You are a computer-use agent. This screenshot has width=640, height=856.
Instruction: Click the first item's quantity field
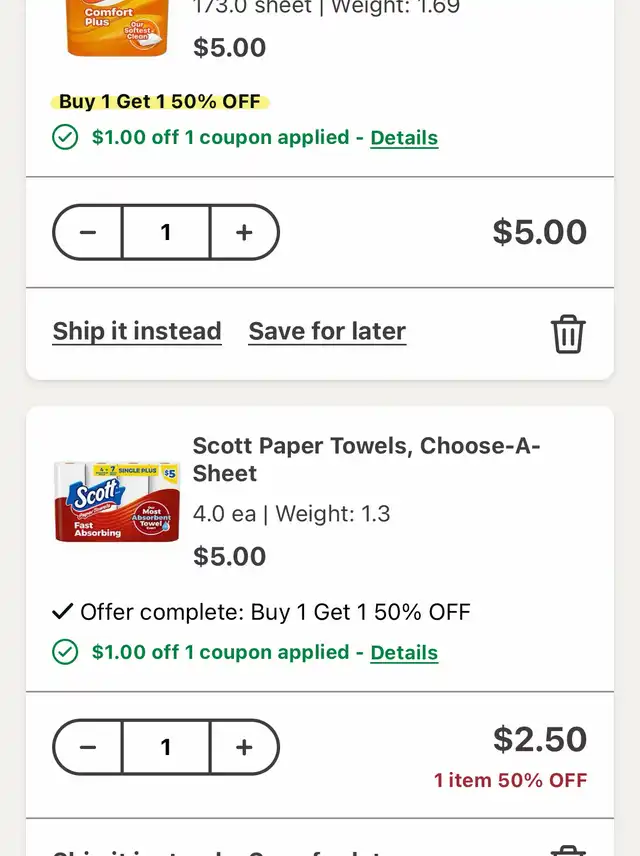166,232
